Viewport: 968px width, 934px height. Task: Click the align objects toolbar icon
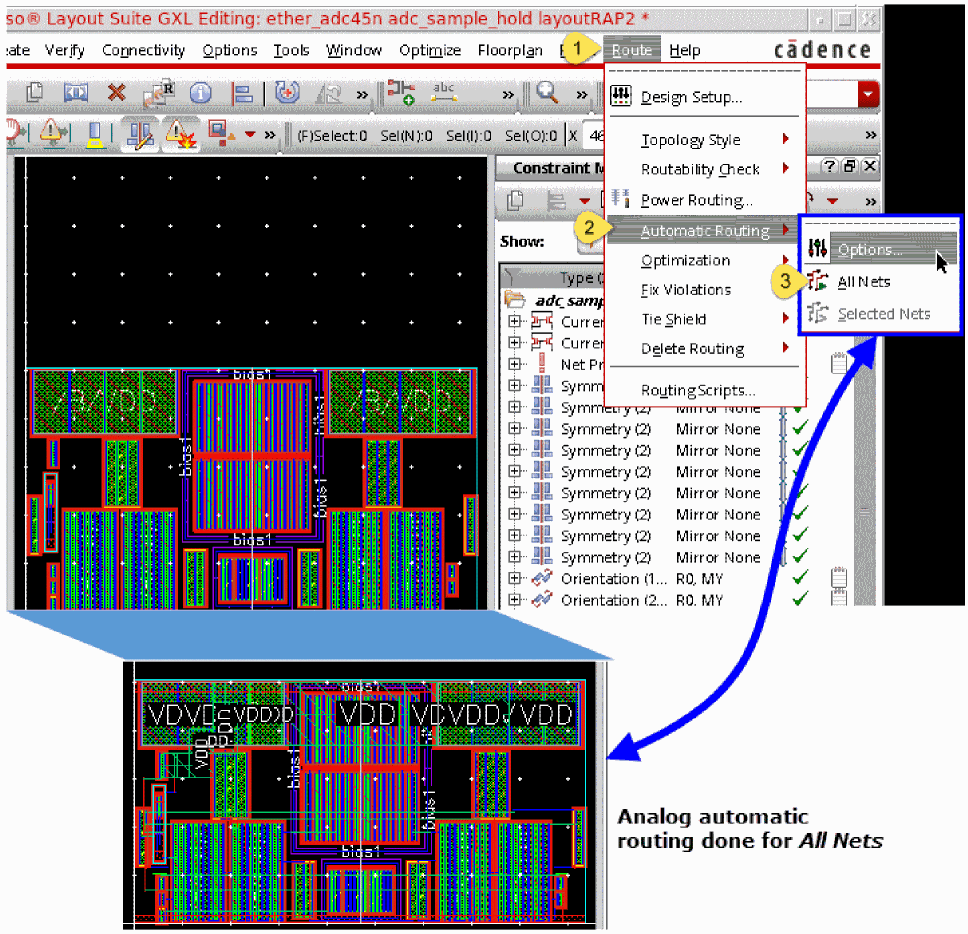tap(242, 92)
